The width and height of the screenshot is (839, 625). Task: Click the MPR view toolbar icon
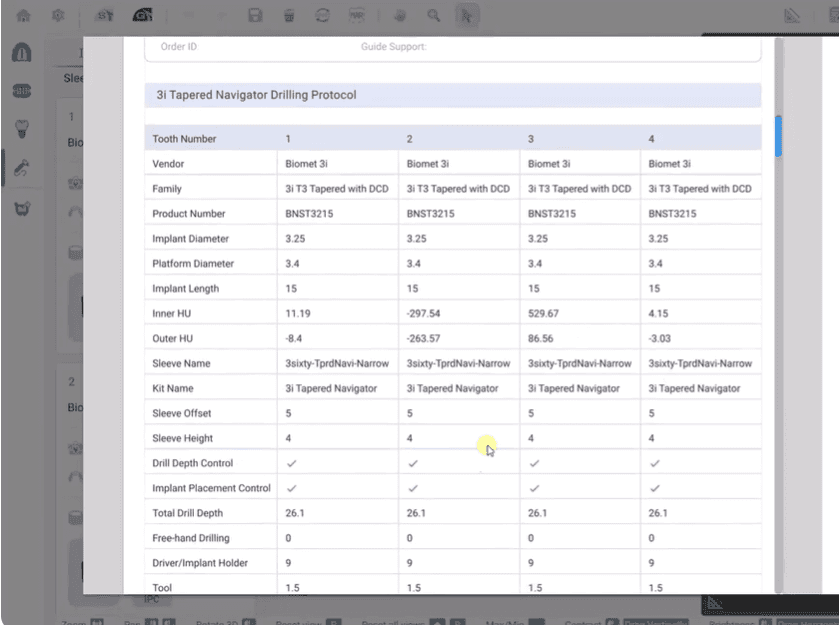(x=357, y=16)
